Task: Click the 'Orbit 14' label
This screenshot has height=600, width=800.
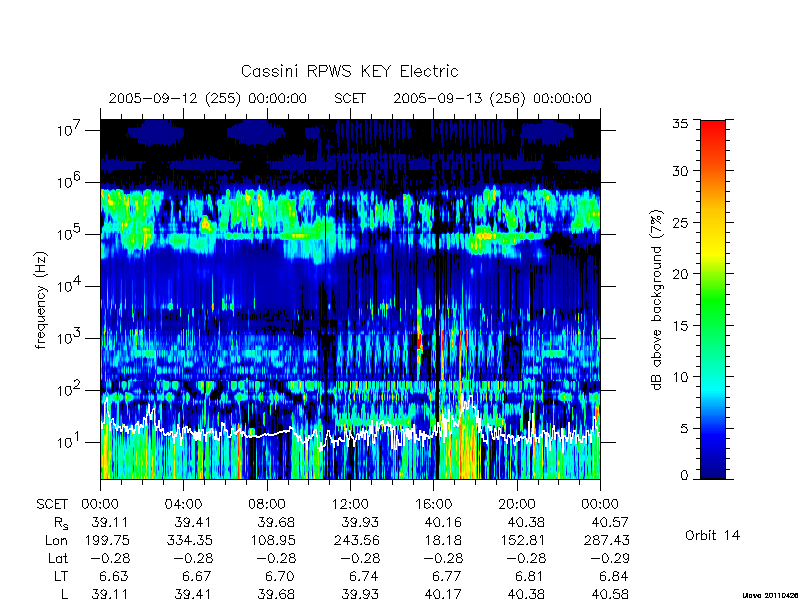Action: point(712,535)
